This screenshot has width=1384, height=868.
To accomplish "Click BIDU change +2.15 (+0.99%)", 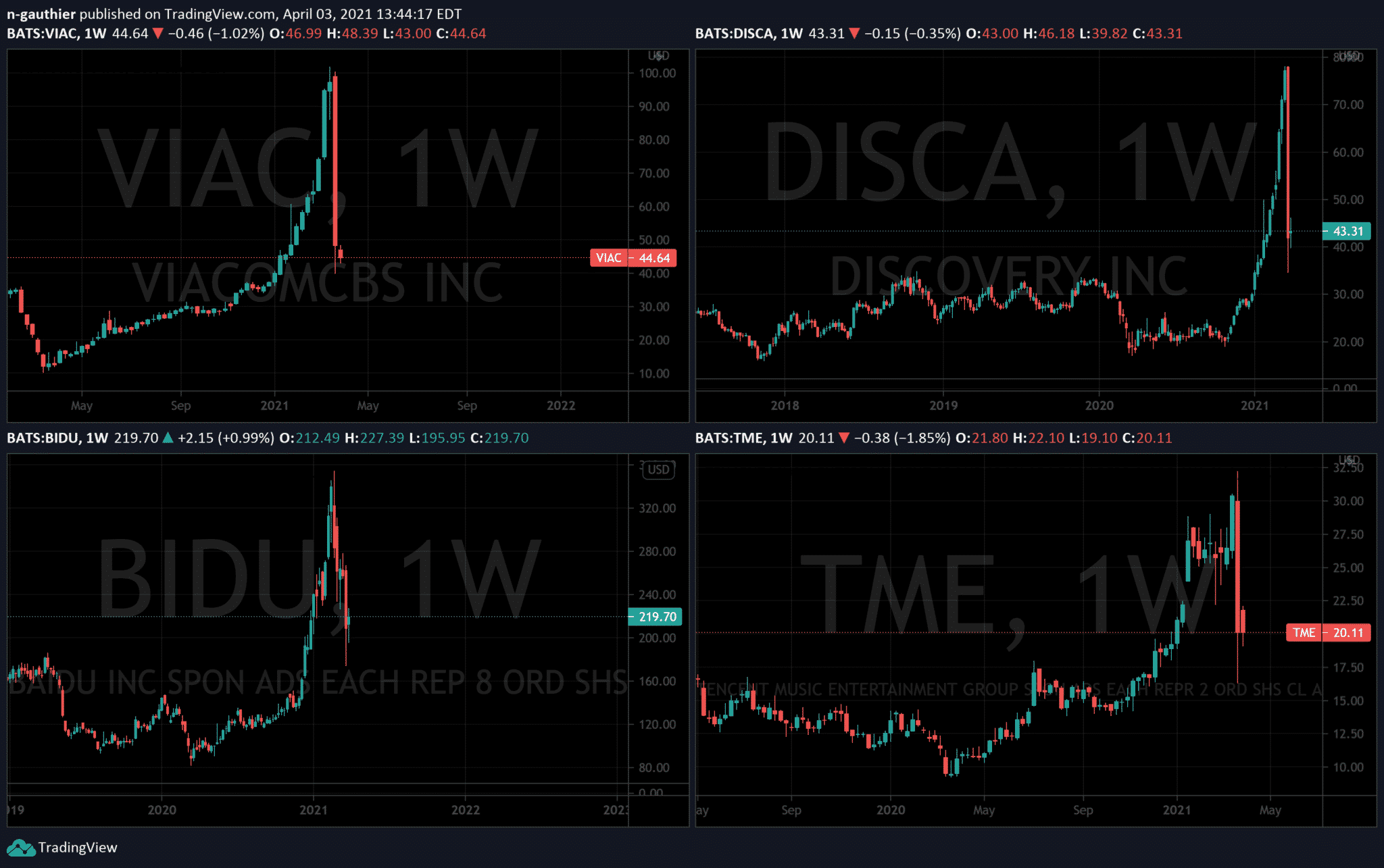I will (226, 438).
